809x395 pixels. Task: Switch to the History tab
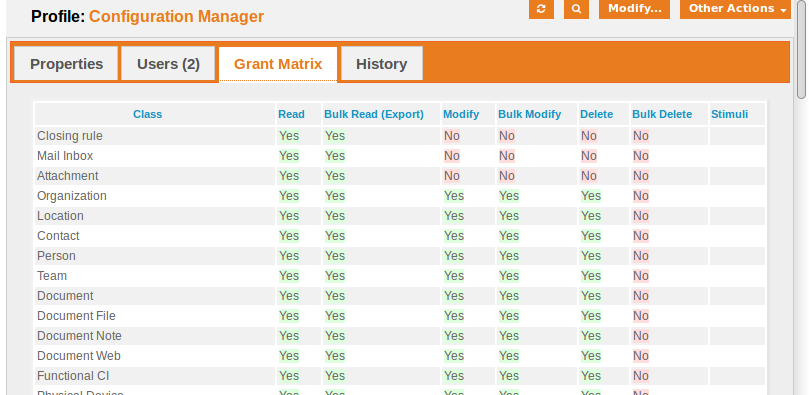click(x=382, y=64)
